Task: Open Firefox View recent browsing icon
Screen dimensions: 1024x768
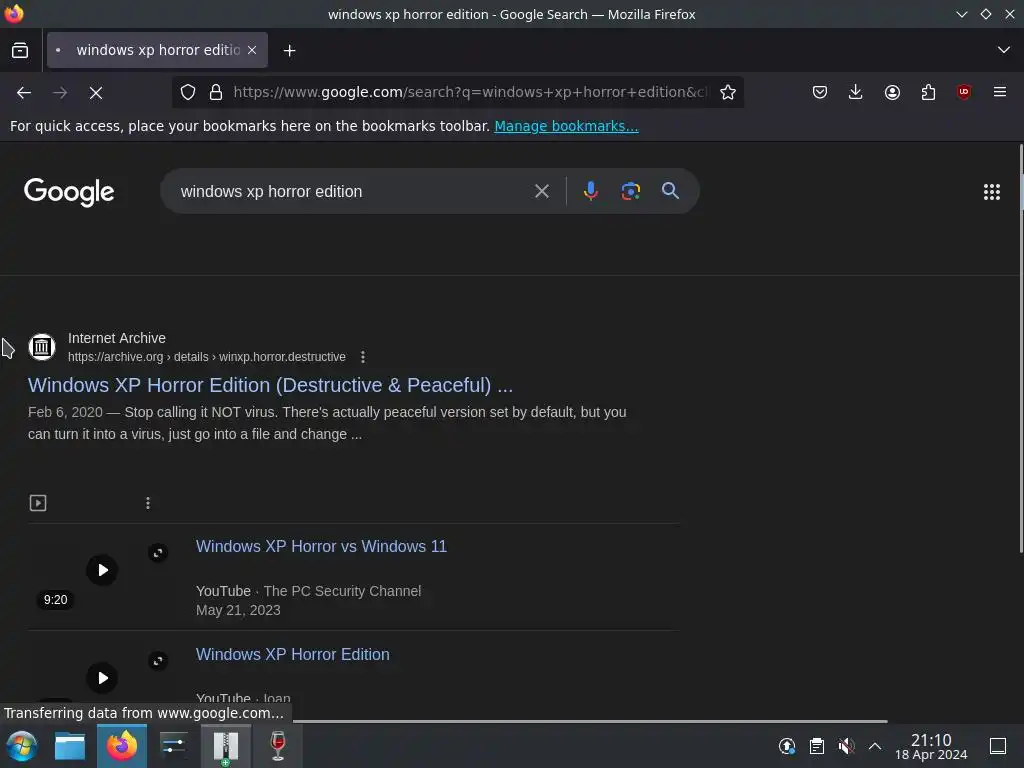Action: 20,50
